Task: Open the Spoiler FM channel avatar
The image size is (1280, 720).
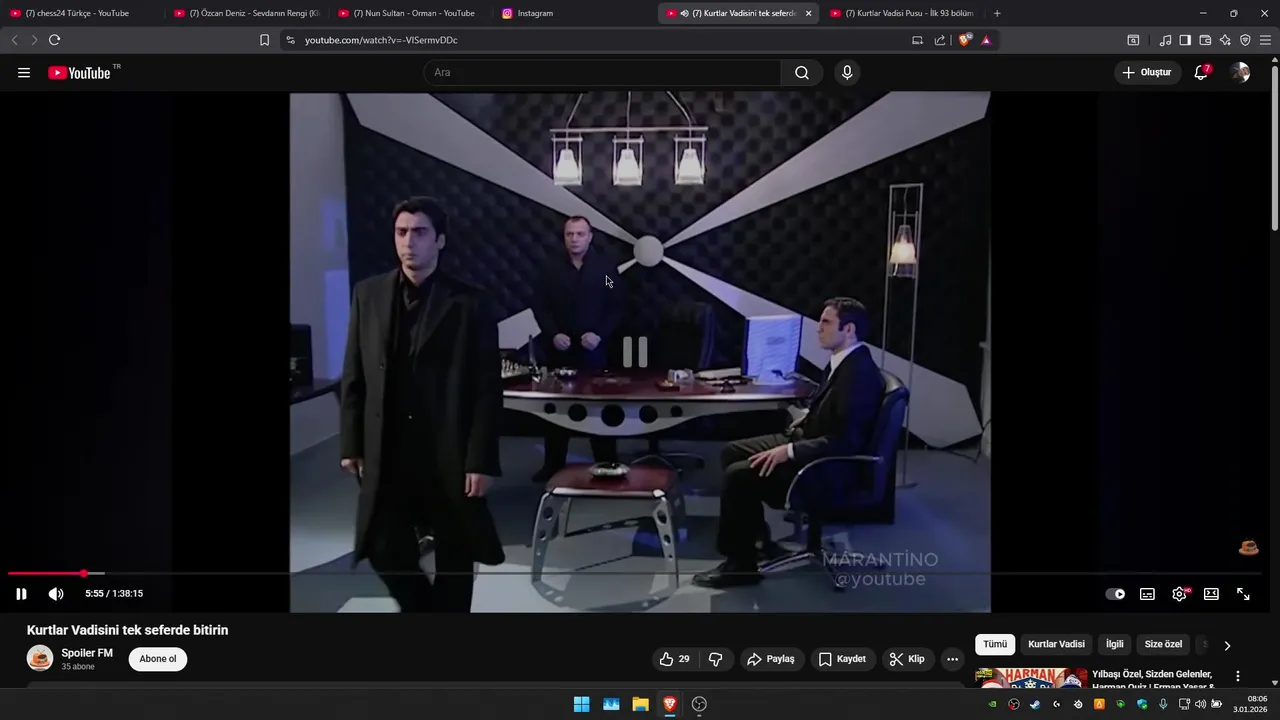Action: [40, 658]
